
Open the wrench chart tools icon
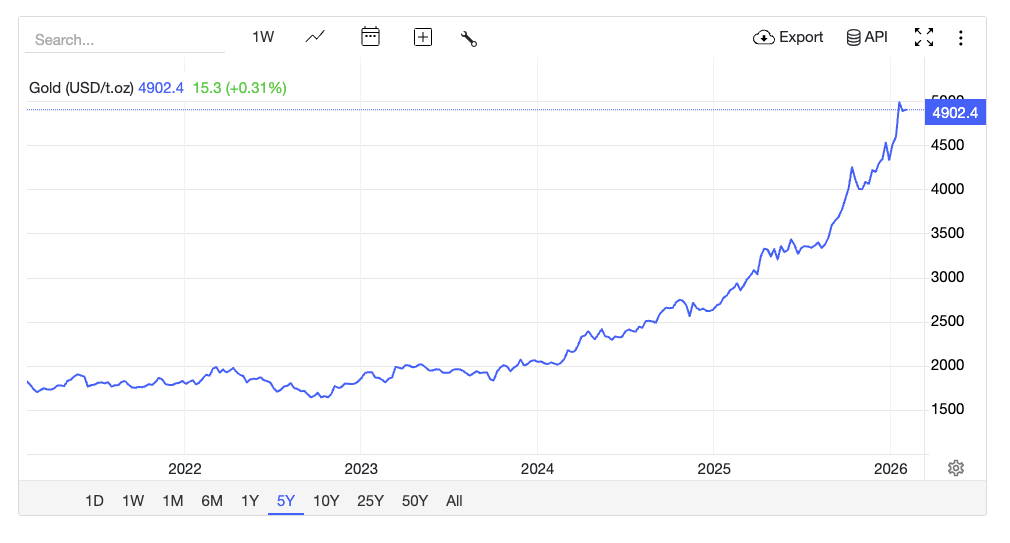point(468,38)
